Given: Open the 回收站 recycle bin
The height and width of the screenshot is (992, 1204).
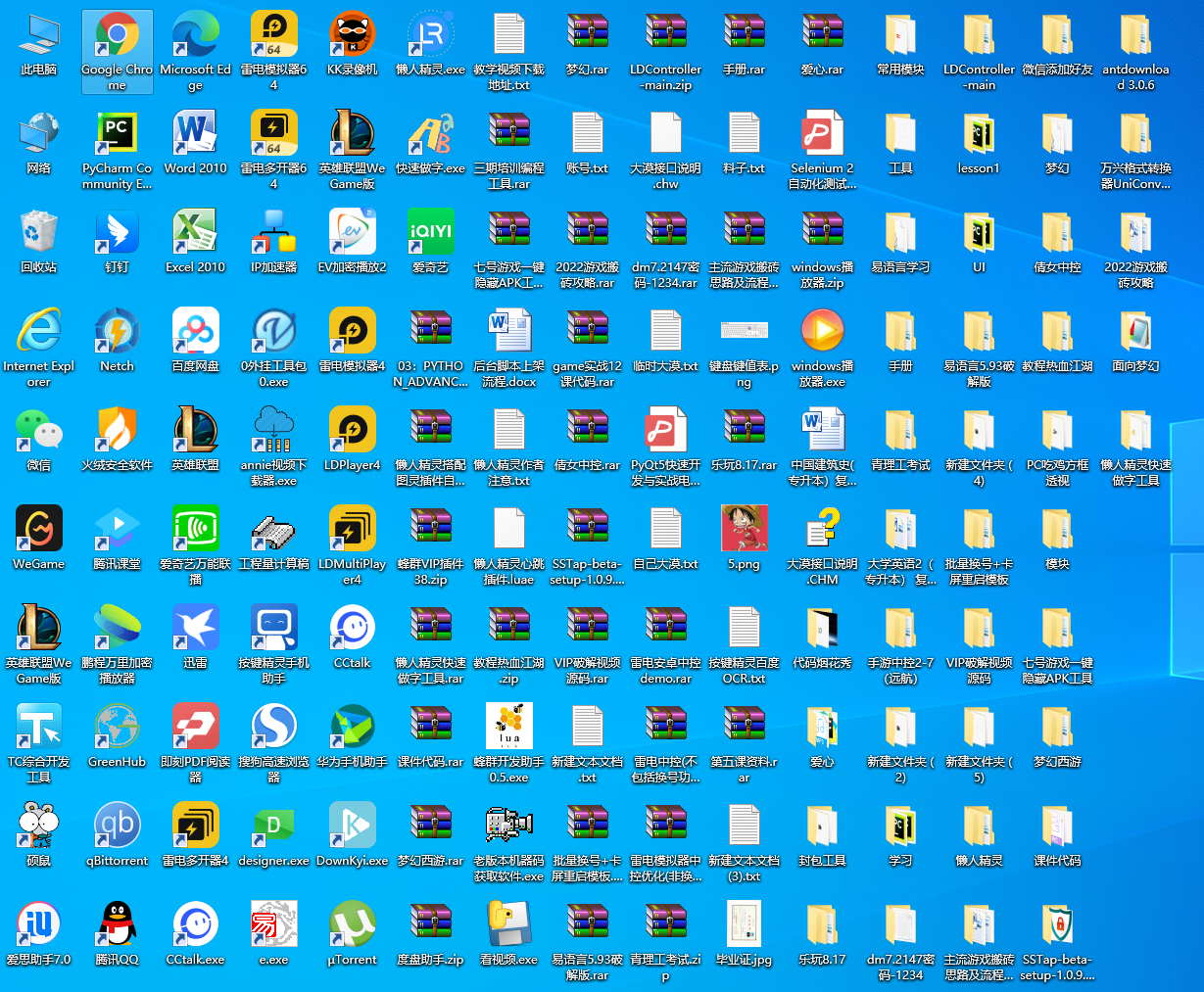Looking at the screenshot, I should point(39,243).
